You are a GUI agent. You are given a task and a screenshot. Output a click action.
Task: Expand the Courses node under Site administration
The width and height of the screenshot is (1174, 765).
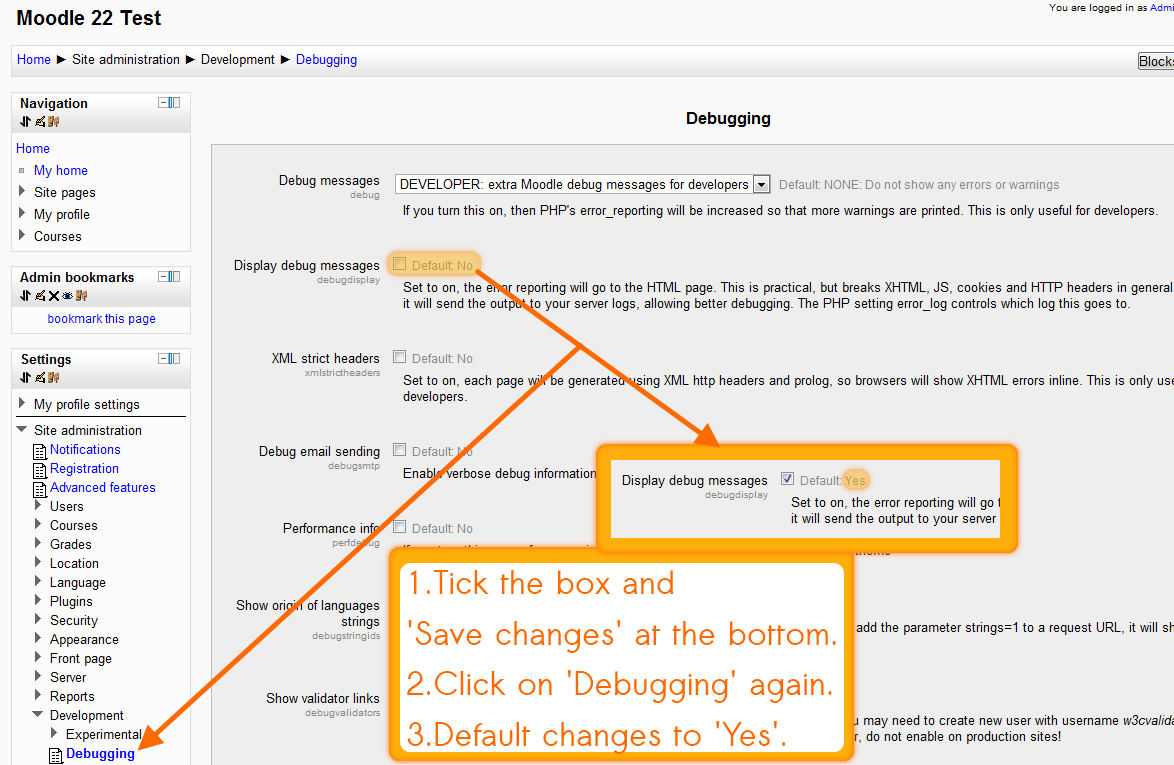coord(38,524)
